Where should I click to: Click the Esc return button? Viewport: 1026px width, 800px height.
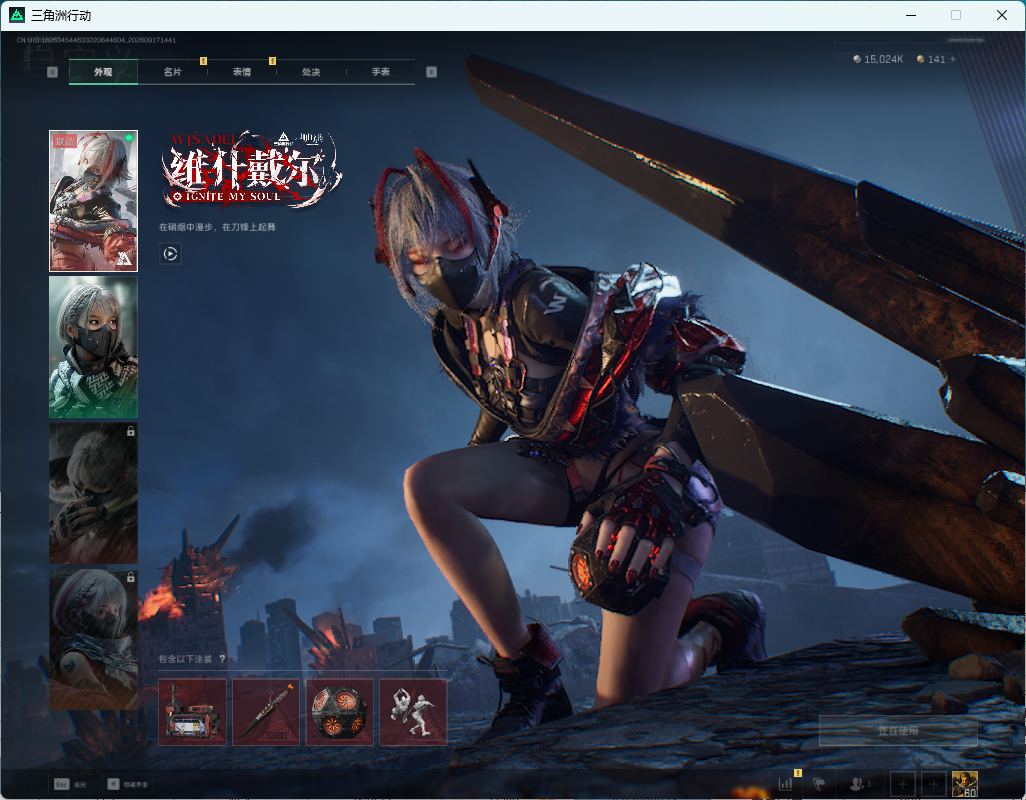click(70, 784)
